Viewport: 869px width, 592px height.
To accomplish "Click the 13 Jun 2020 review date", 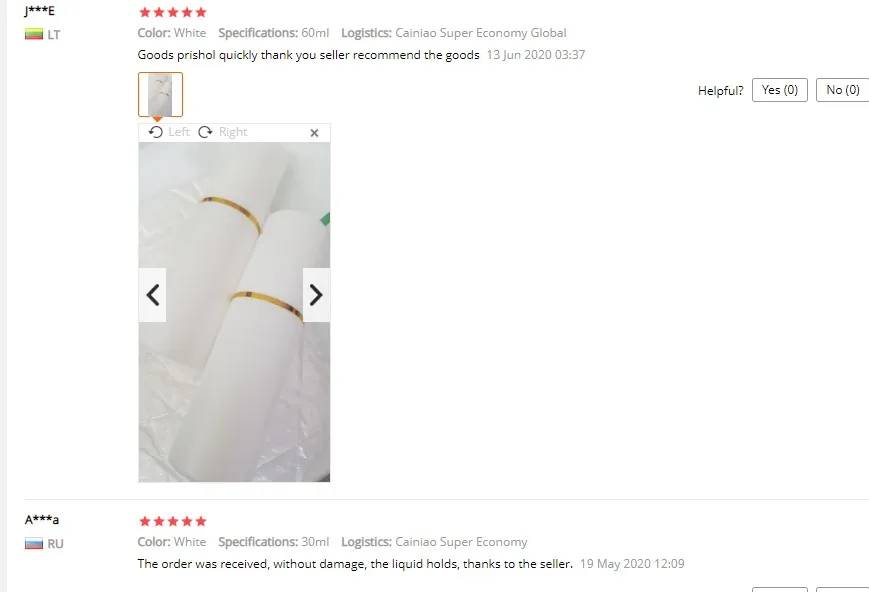I will pos(536,55).
